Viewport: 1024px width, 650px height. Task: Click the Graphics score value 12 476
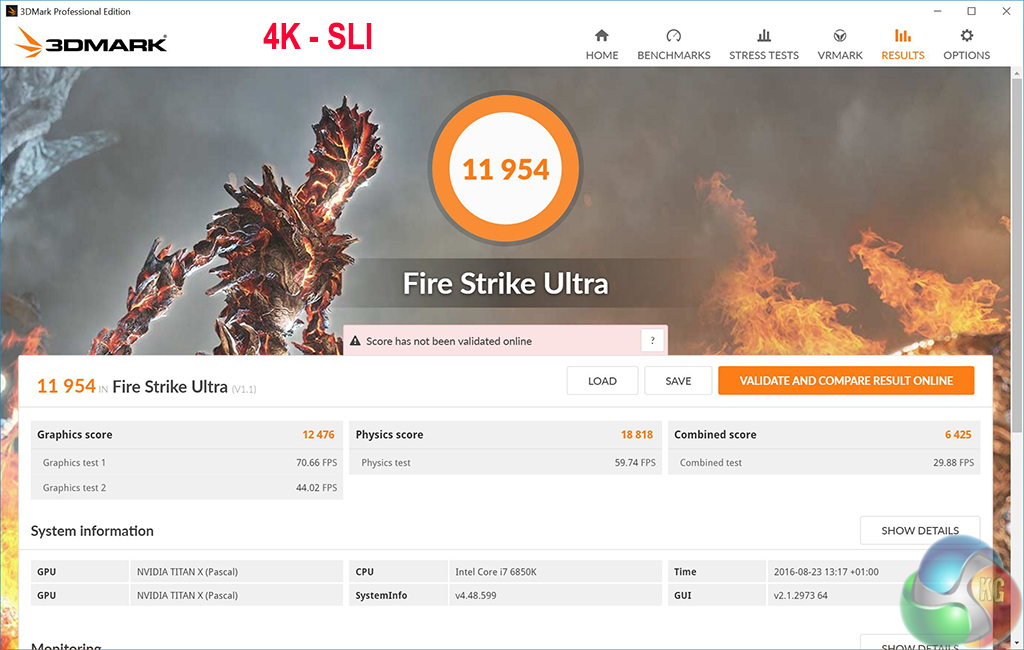coord(318,434)
